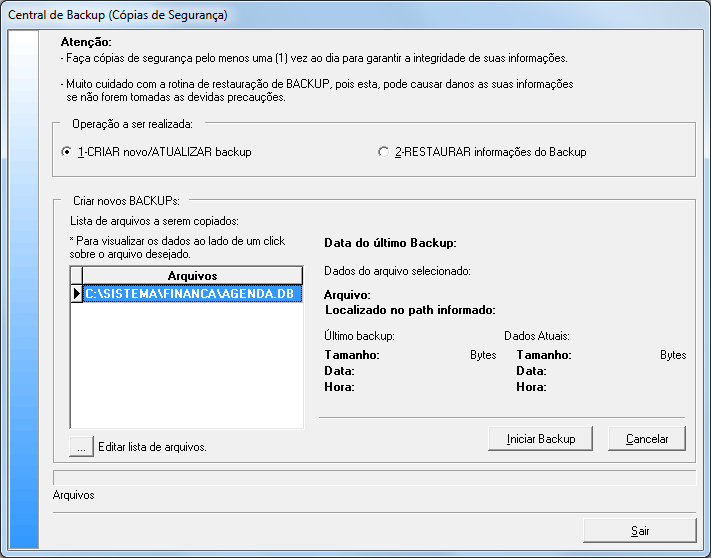
Task: Click the empty backup progress bar
Action: tap(372, 477)
